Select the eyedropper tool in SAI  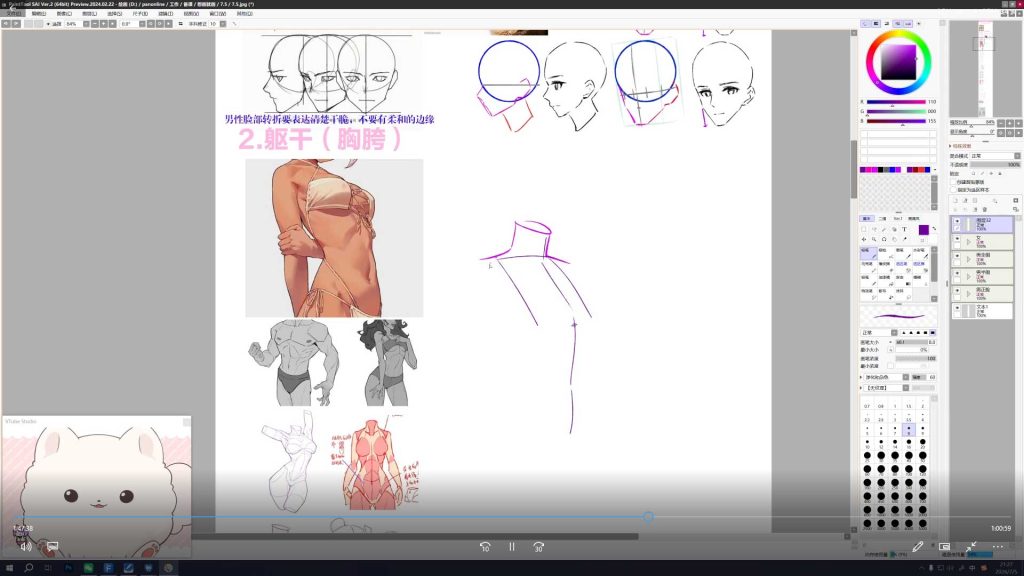[x=904, y=240]
